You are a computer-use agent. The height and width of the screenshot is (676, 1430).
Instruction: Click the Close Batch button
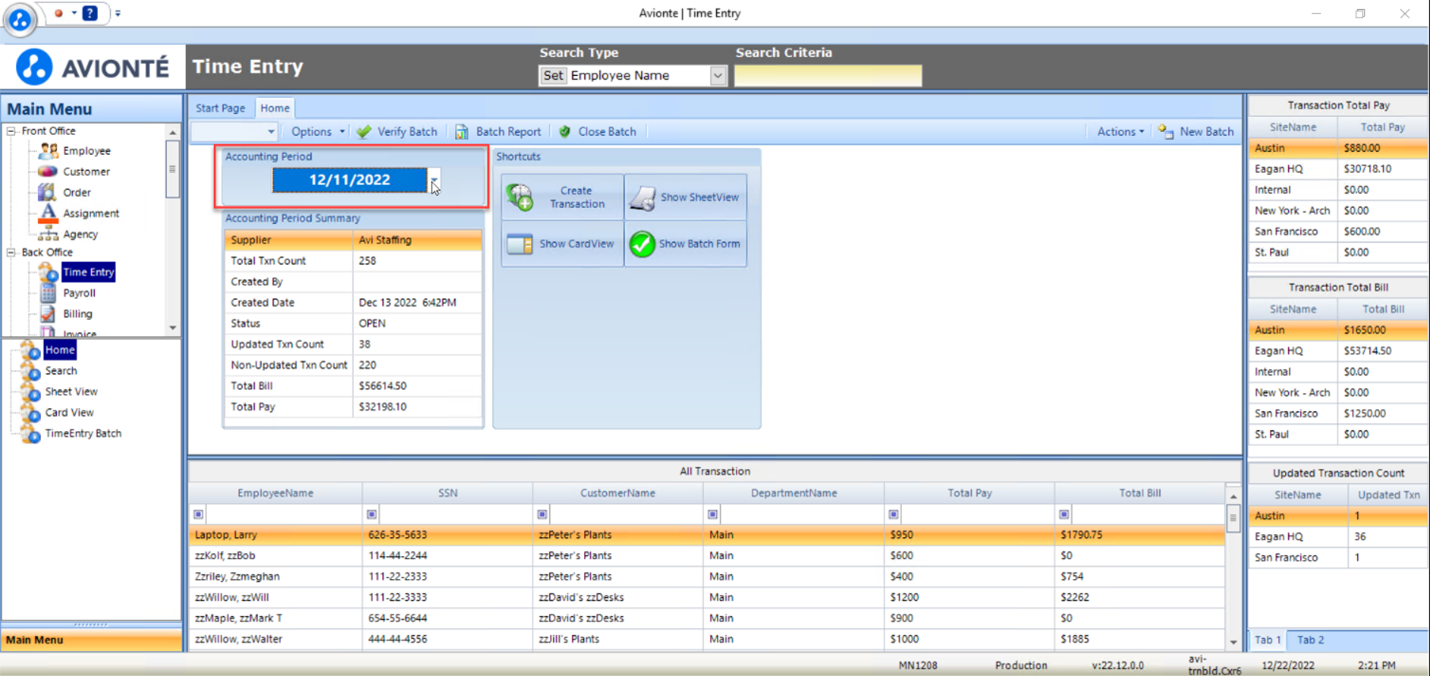point(597,132)
